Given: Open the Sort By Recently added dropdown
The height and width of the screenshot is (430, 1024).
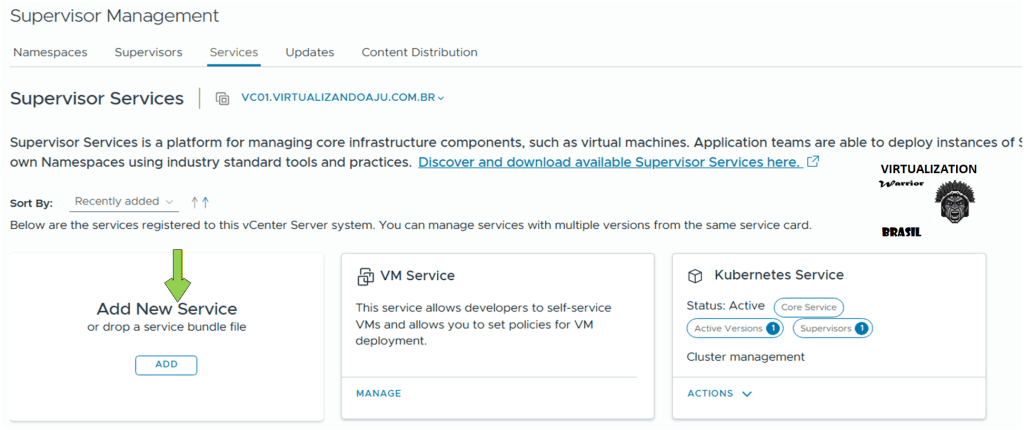Looking at the screenshot, I should click(124, 202).
